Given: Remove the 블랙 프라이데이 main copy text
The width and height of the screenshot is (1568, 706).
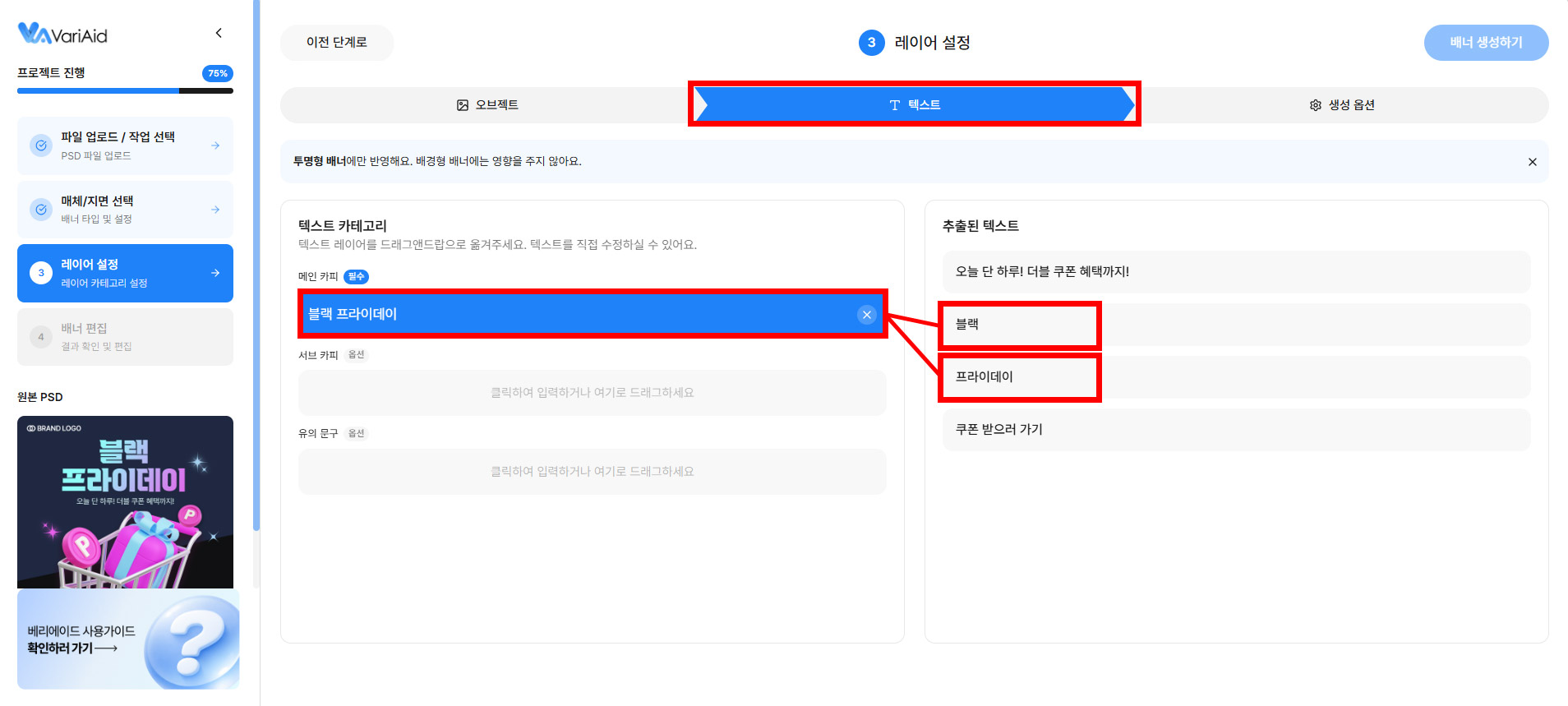Looking at the screenshot, I should pyautogui.click(x=866, y=315).
